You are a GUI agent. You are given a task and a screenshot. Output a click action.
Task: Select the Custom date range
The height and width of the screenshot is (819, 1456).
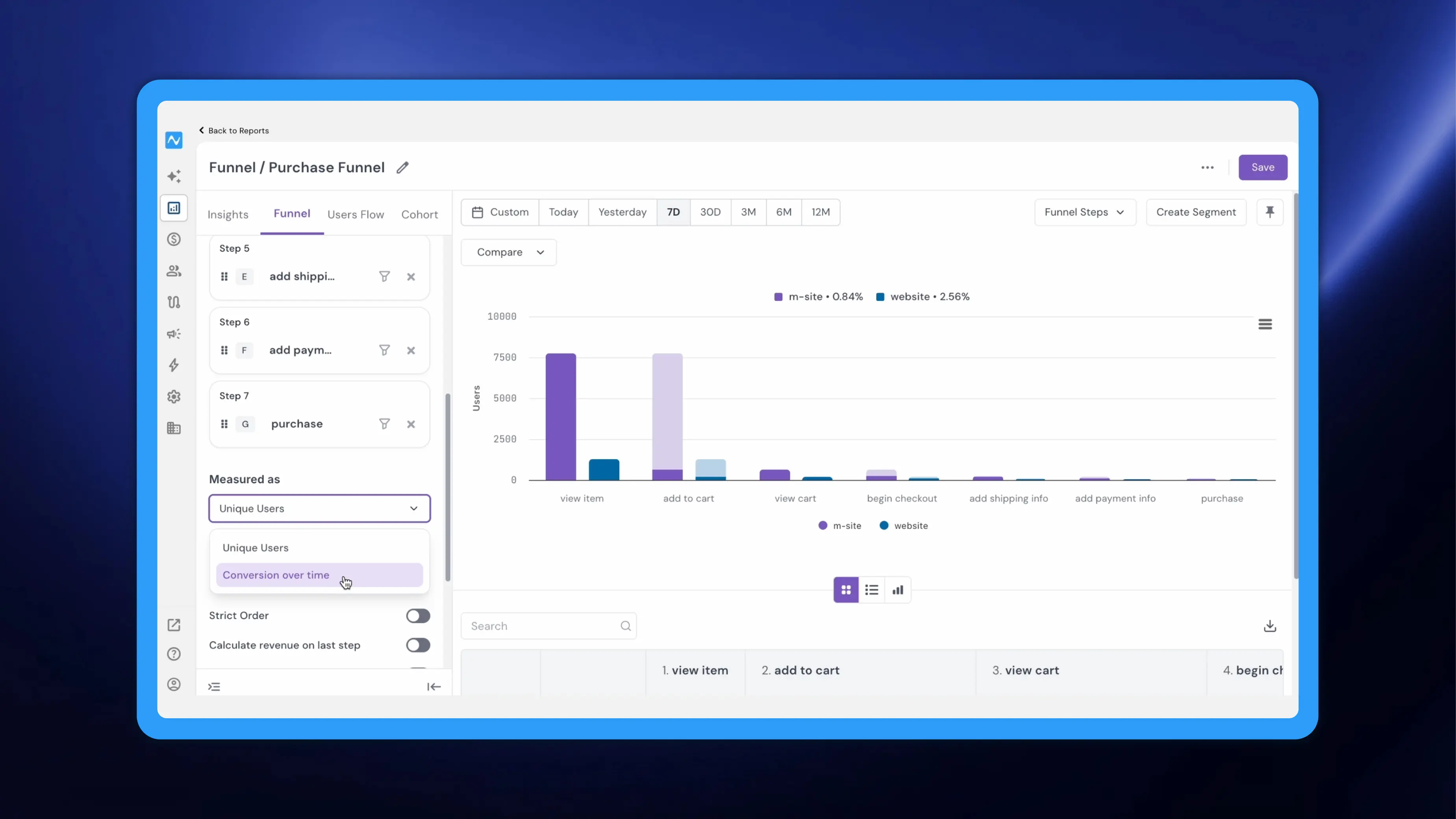coord(500,212)
